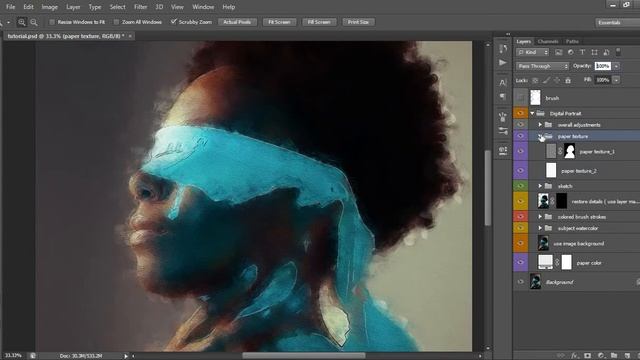
Task: Lock position move icon
Action: pos(557,80)
